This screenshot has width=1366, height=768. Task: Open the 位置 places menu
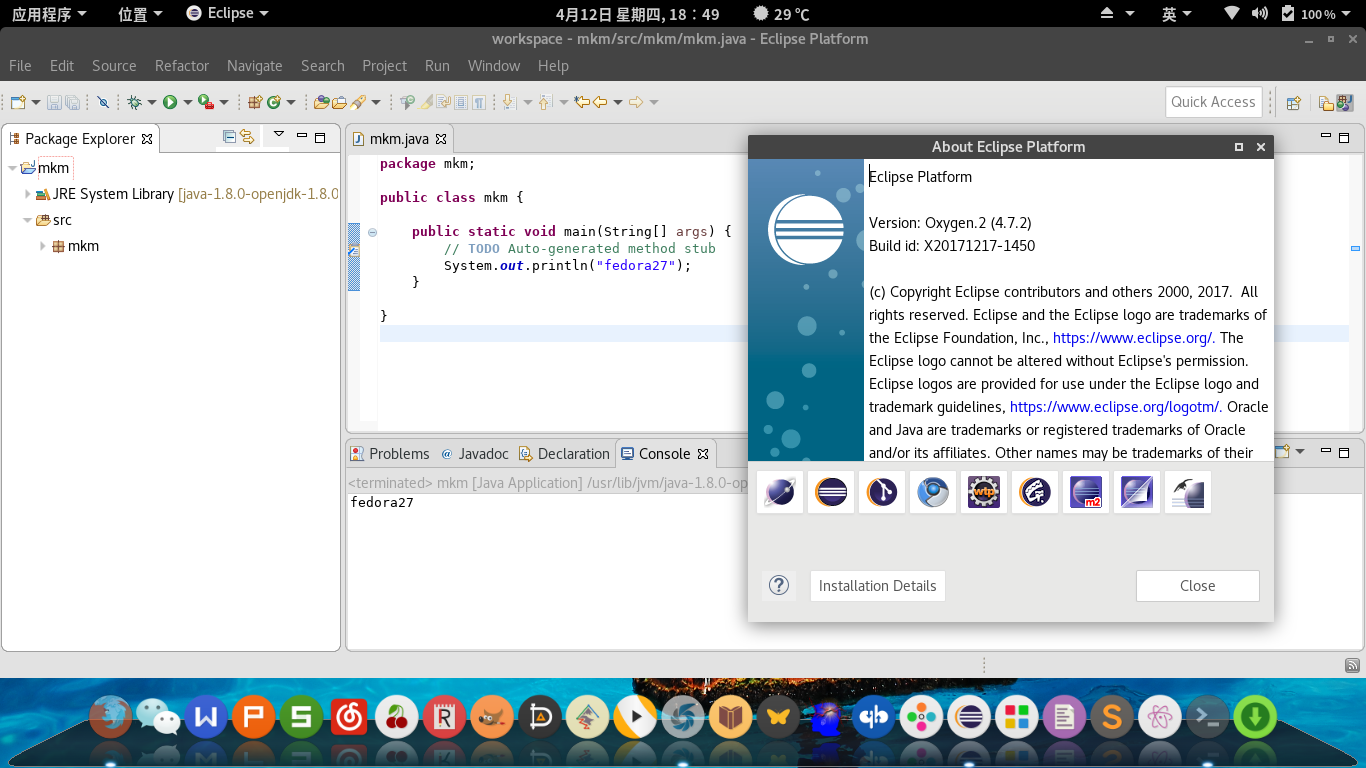140,14
